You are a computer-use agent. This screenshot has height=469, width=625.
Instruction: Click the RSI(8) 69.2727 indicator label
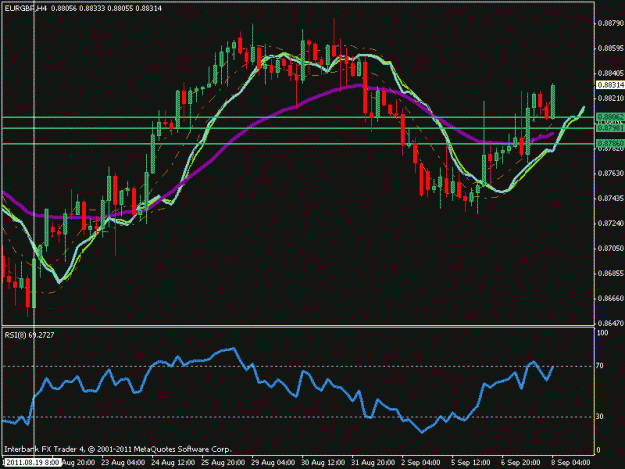(29, 335)
